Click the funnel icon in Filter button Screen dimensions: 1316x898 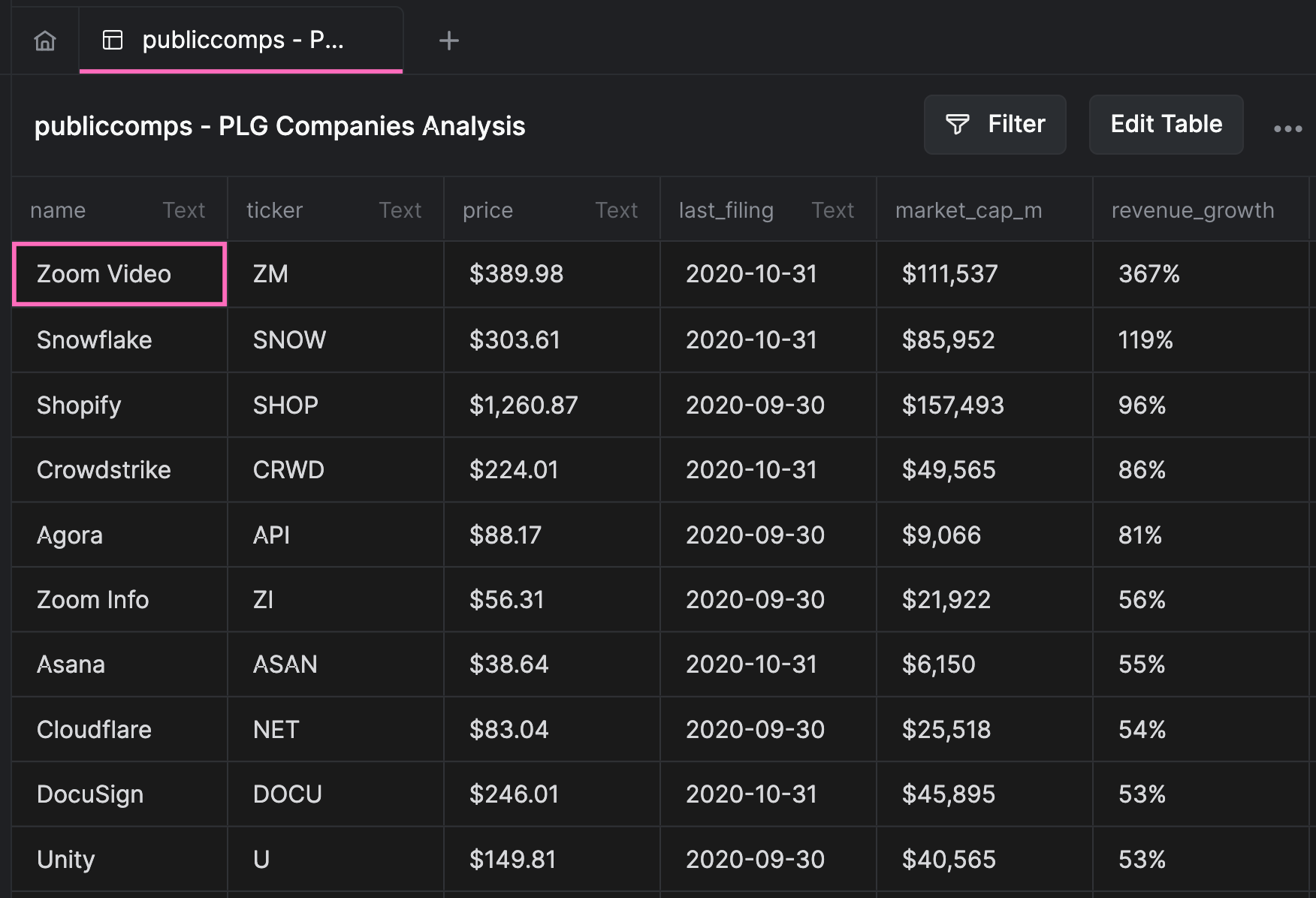[957, 125]
